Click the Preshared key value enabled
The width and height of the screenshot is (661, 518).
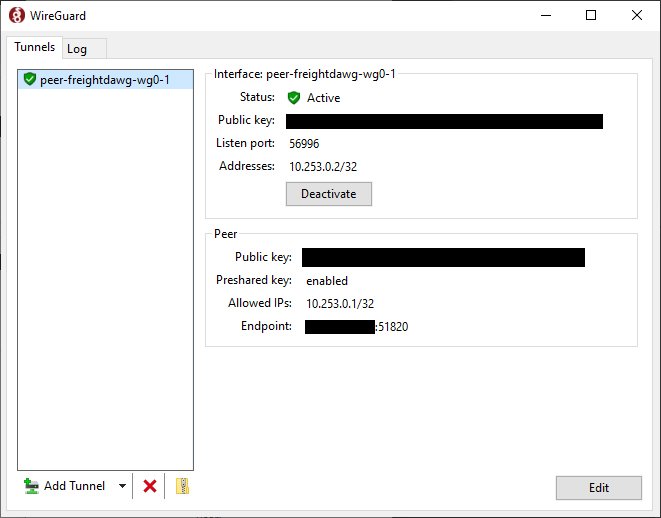[x=327, y=281]
